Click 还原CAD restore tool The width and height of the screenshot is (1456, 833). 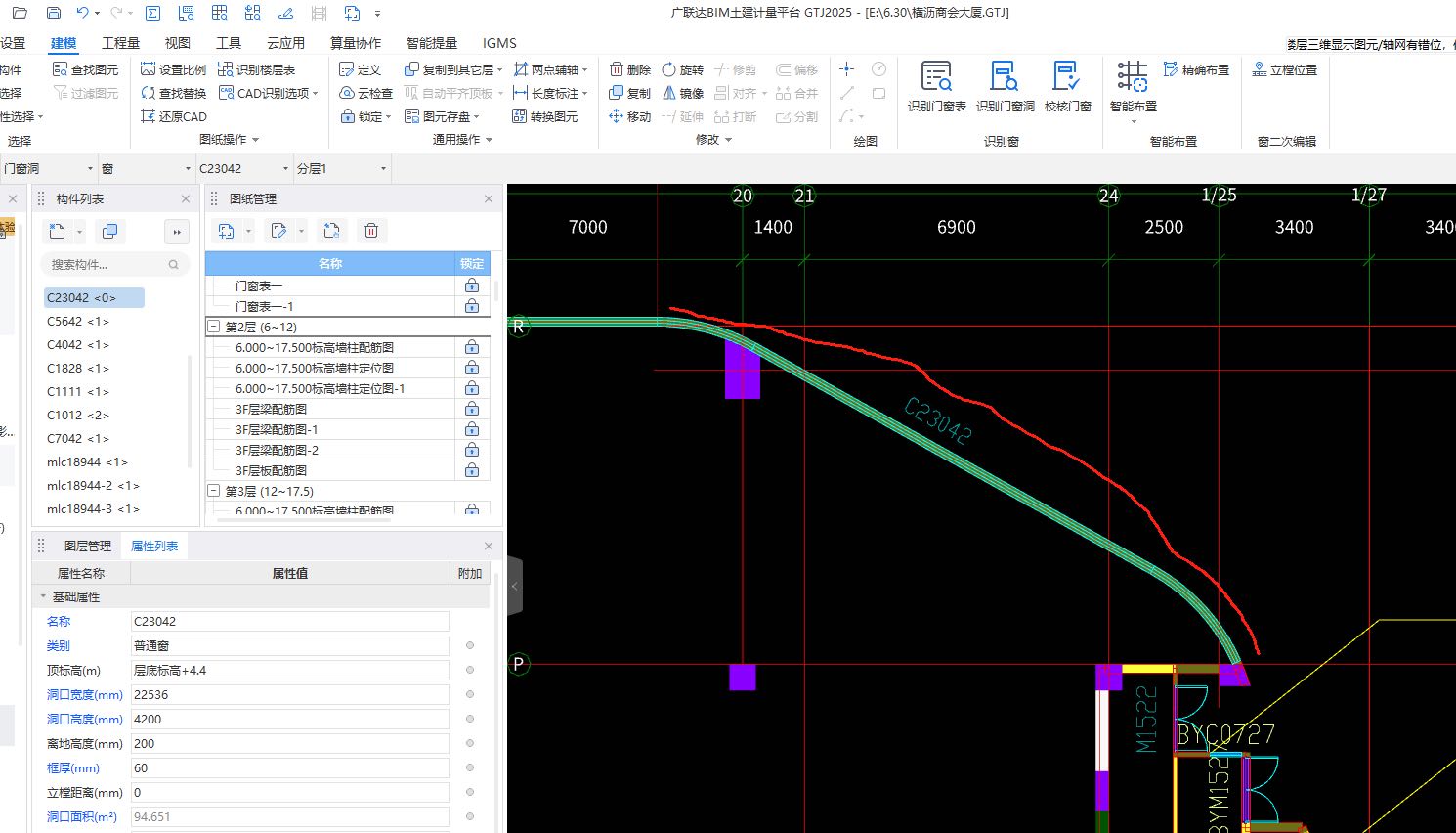[173, 116]
